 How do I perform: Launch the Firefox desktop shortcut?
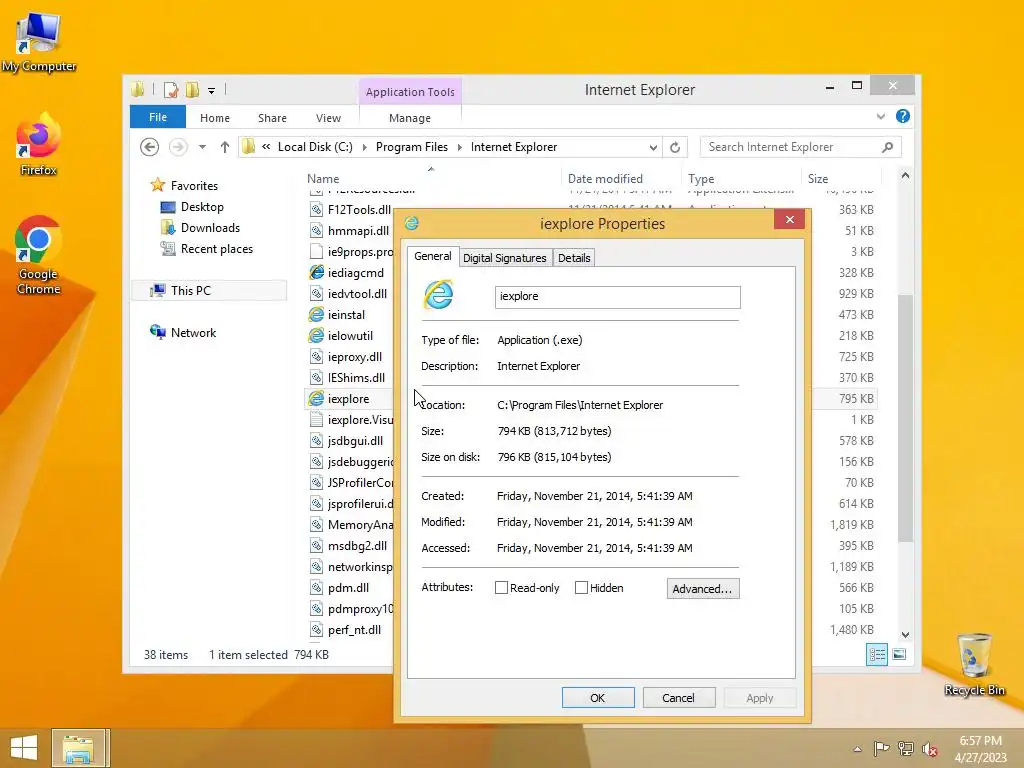39,145
